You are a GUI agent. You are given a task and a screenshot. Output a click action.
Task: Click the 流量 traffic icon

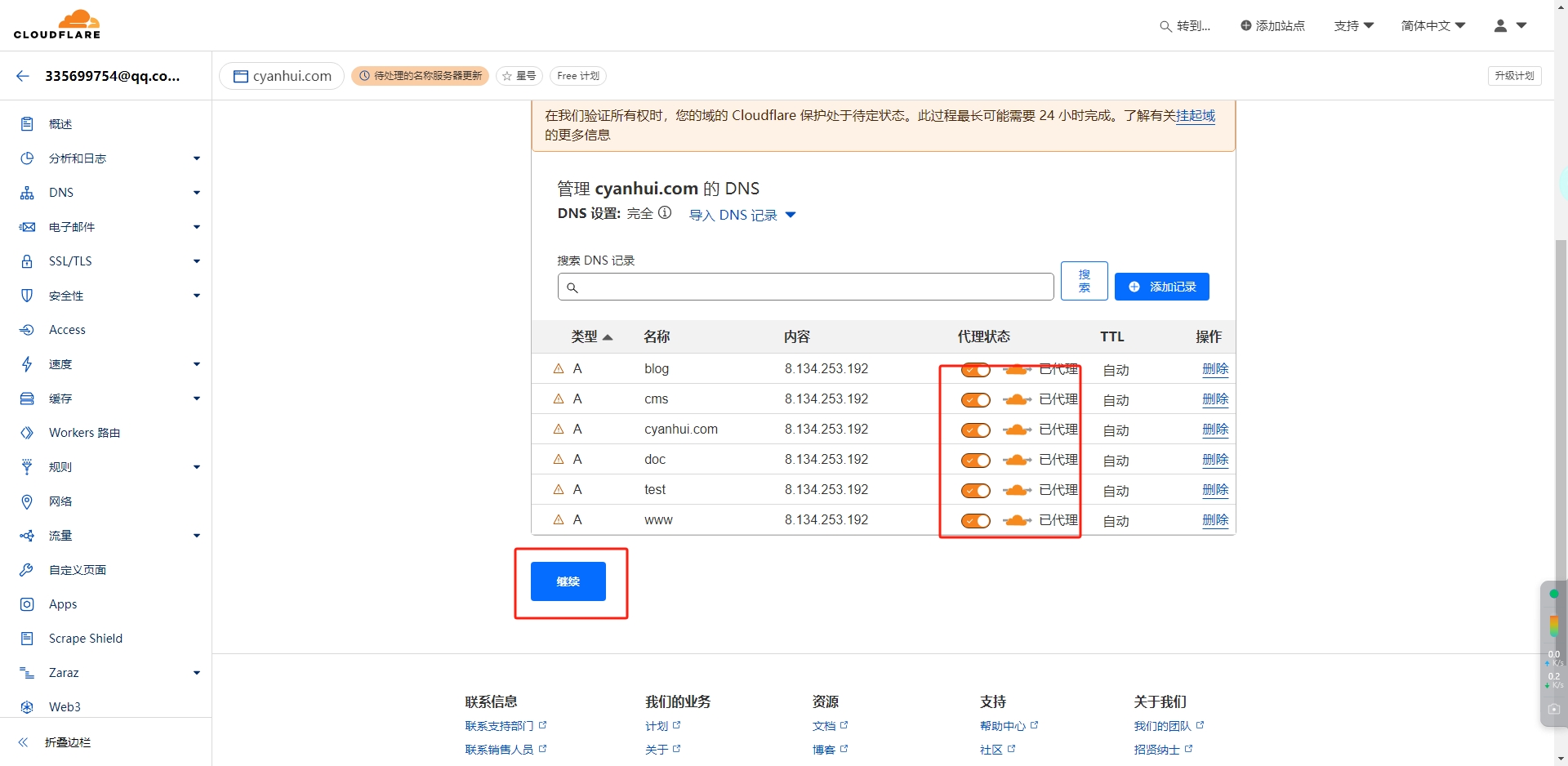click(27, 536)
